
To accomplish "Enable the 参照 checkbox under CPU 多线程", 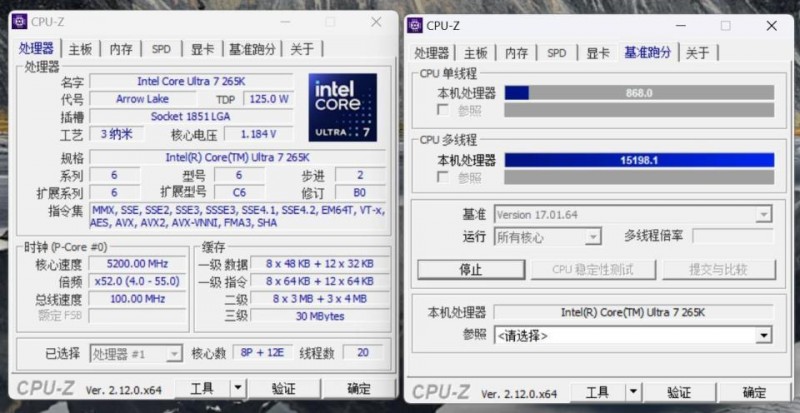I will [x=443, y=178].
